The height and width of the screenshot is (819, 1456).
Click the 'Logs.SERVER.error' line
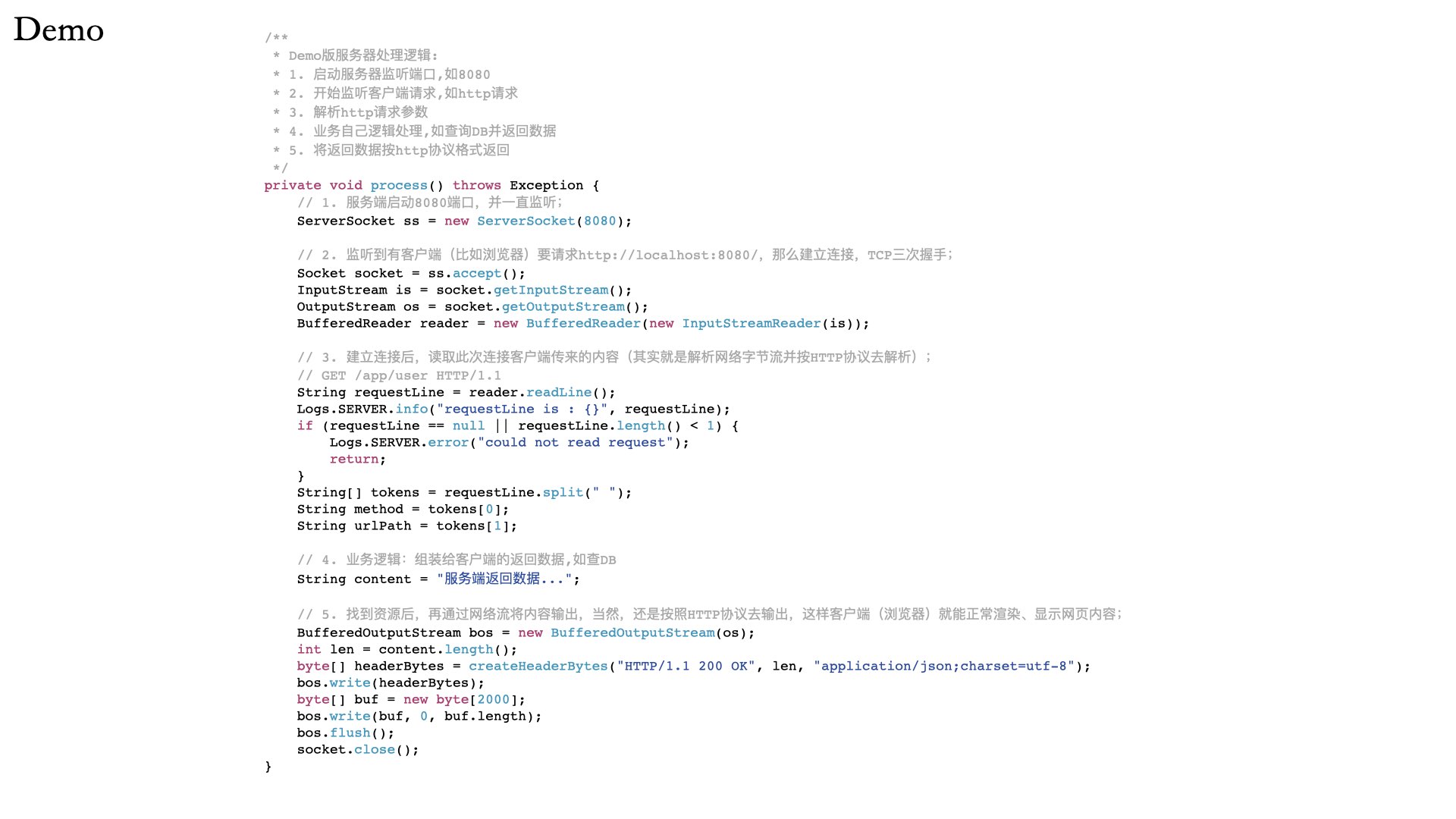509,442
